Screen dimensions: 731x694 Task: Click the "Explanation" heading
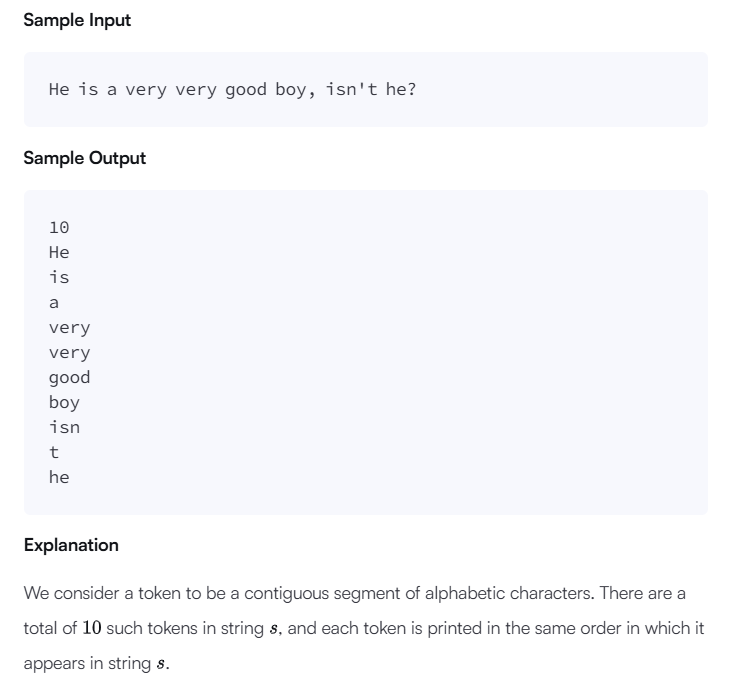point(71,545)
